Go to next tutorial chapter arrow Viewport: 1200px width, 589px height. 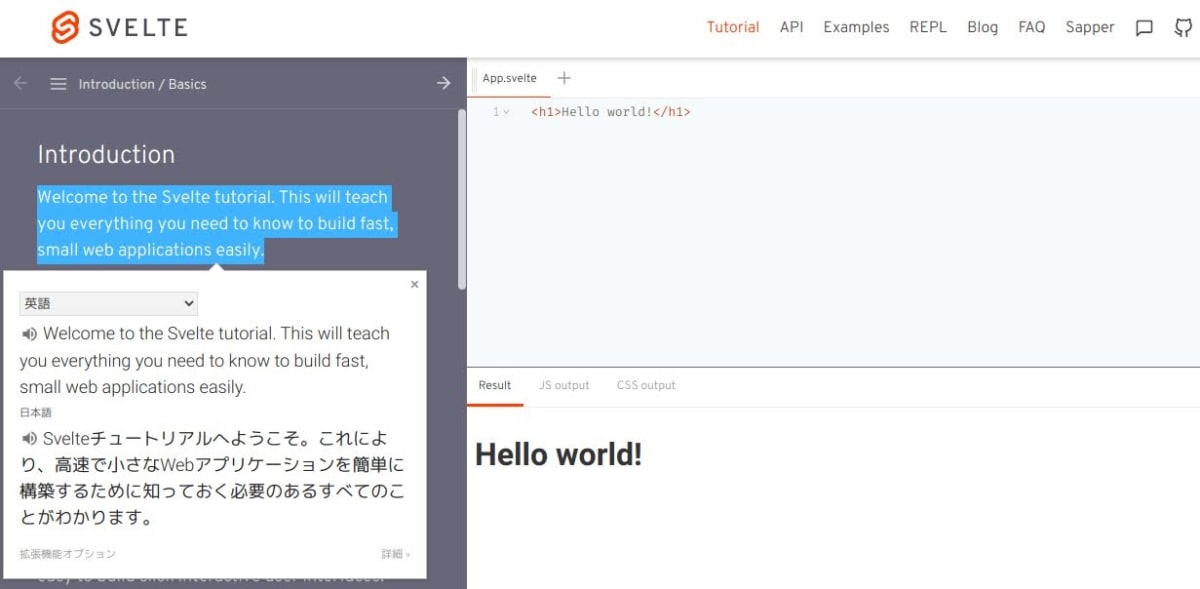pos(444,83)
